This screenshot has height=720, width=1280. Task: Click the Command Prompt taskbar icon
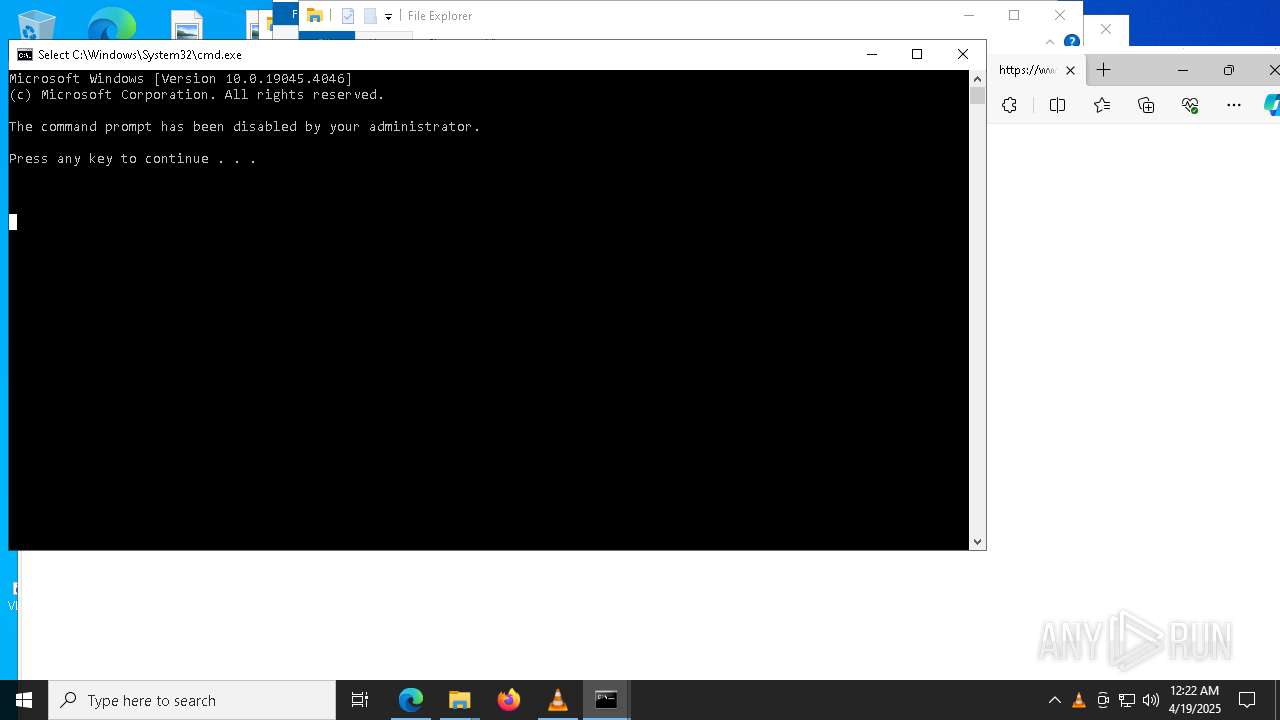[x=607, y=700]
